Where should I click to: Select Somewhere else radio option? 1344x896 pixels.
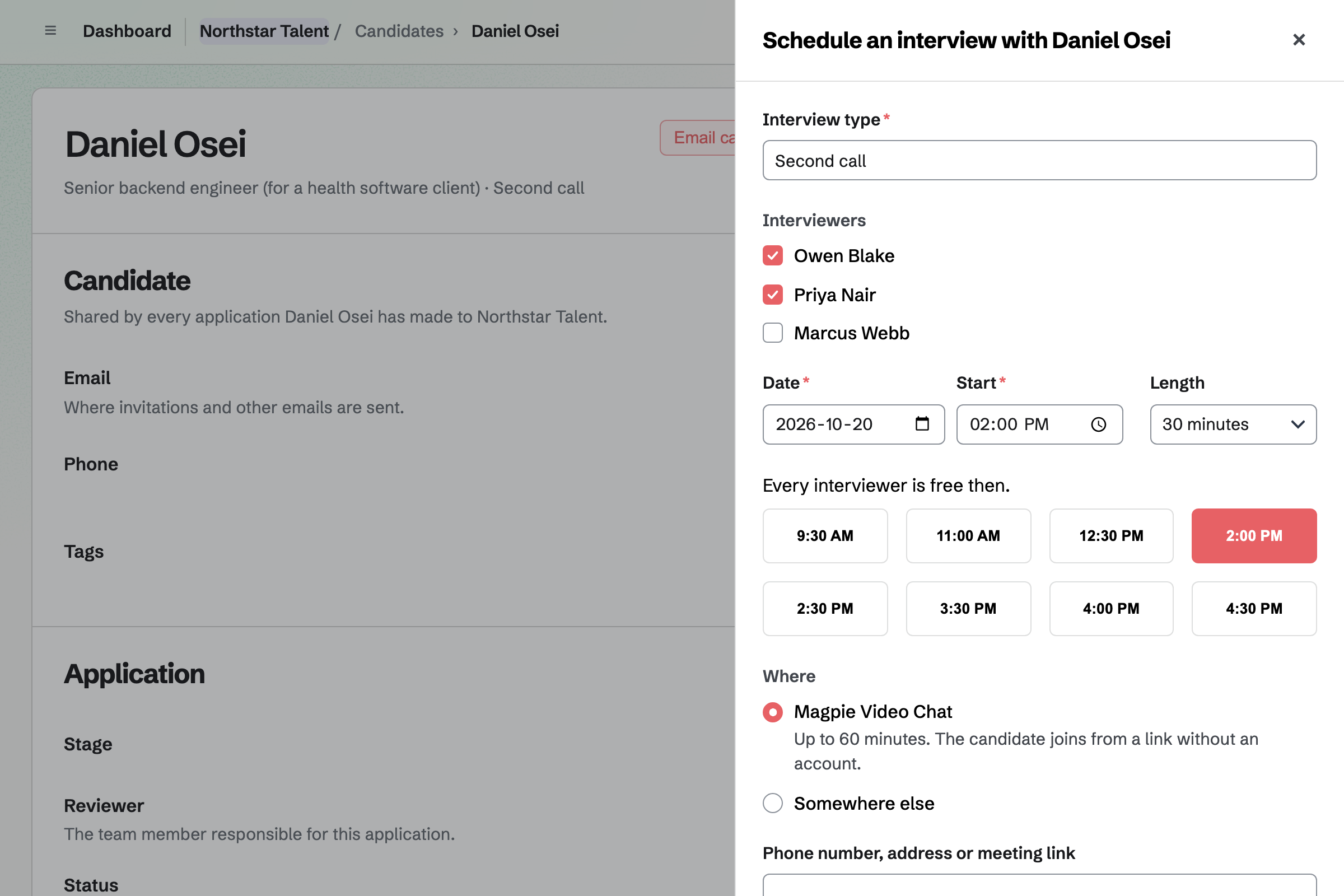773,804
